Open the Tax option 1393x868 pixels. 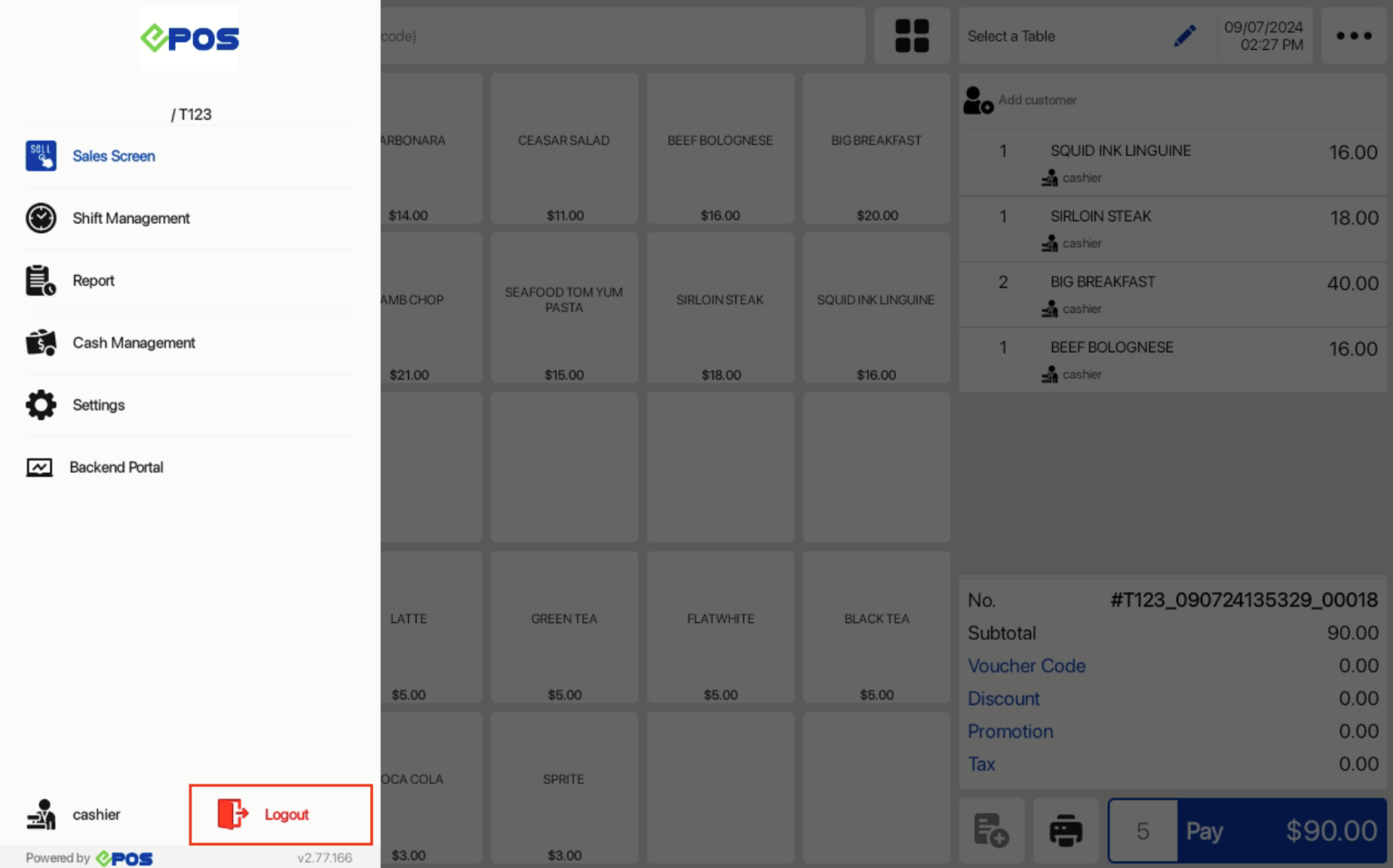981,764
